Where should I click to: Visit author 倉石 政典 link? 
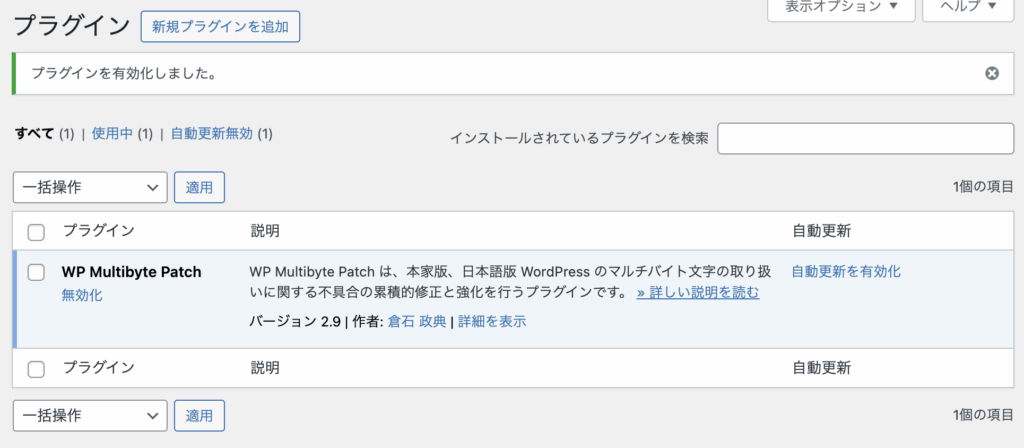click(x=414, y=322)
